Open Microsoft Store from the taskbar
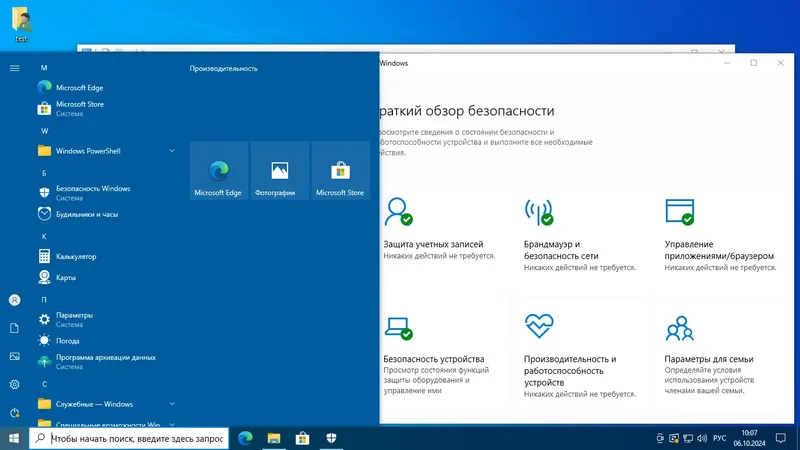Viewport: 800px width, 450px height. pos(303,438)
